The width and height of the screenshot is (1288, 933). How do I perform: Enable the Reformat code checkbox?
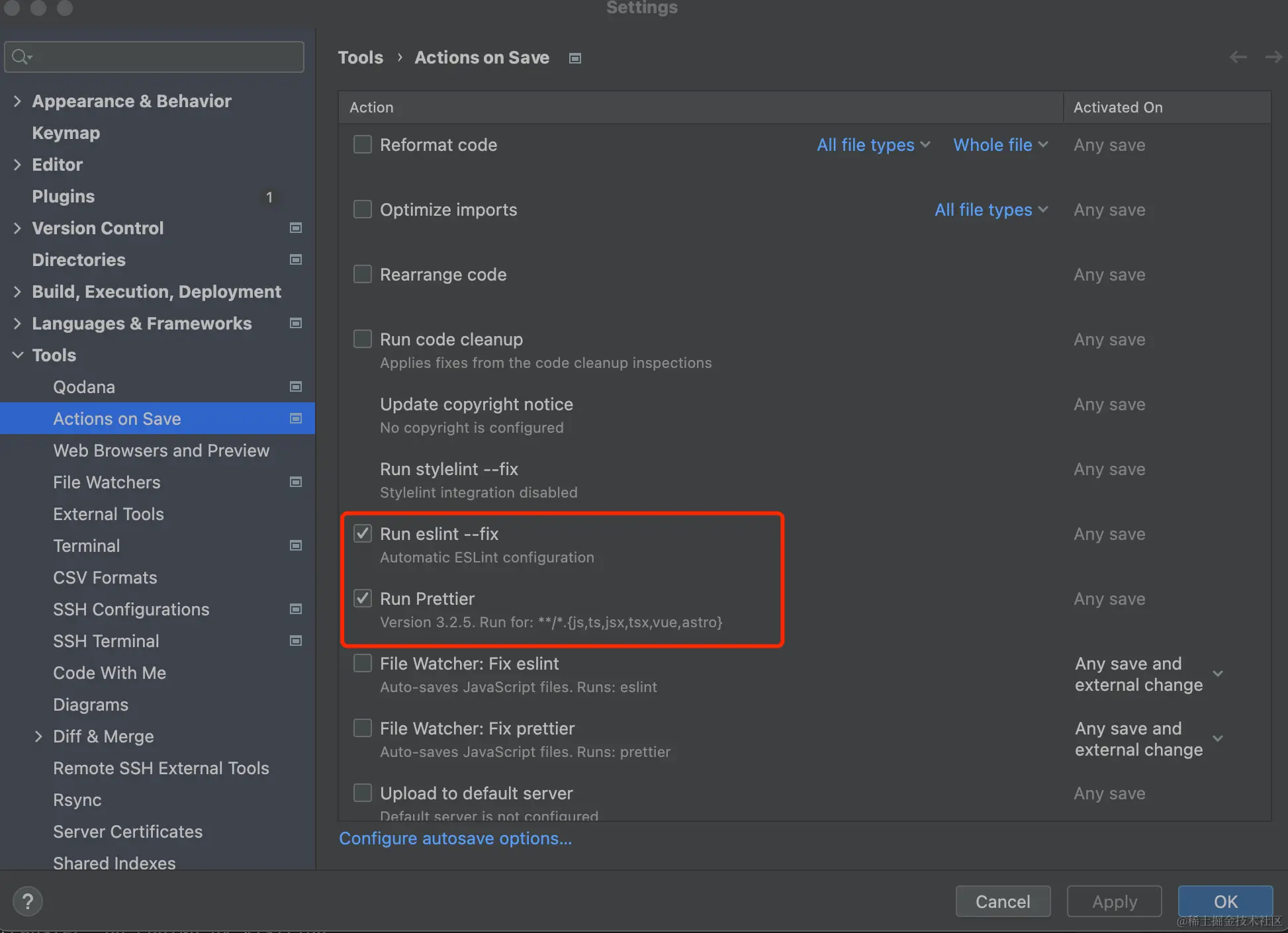[x=363, y=144]
